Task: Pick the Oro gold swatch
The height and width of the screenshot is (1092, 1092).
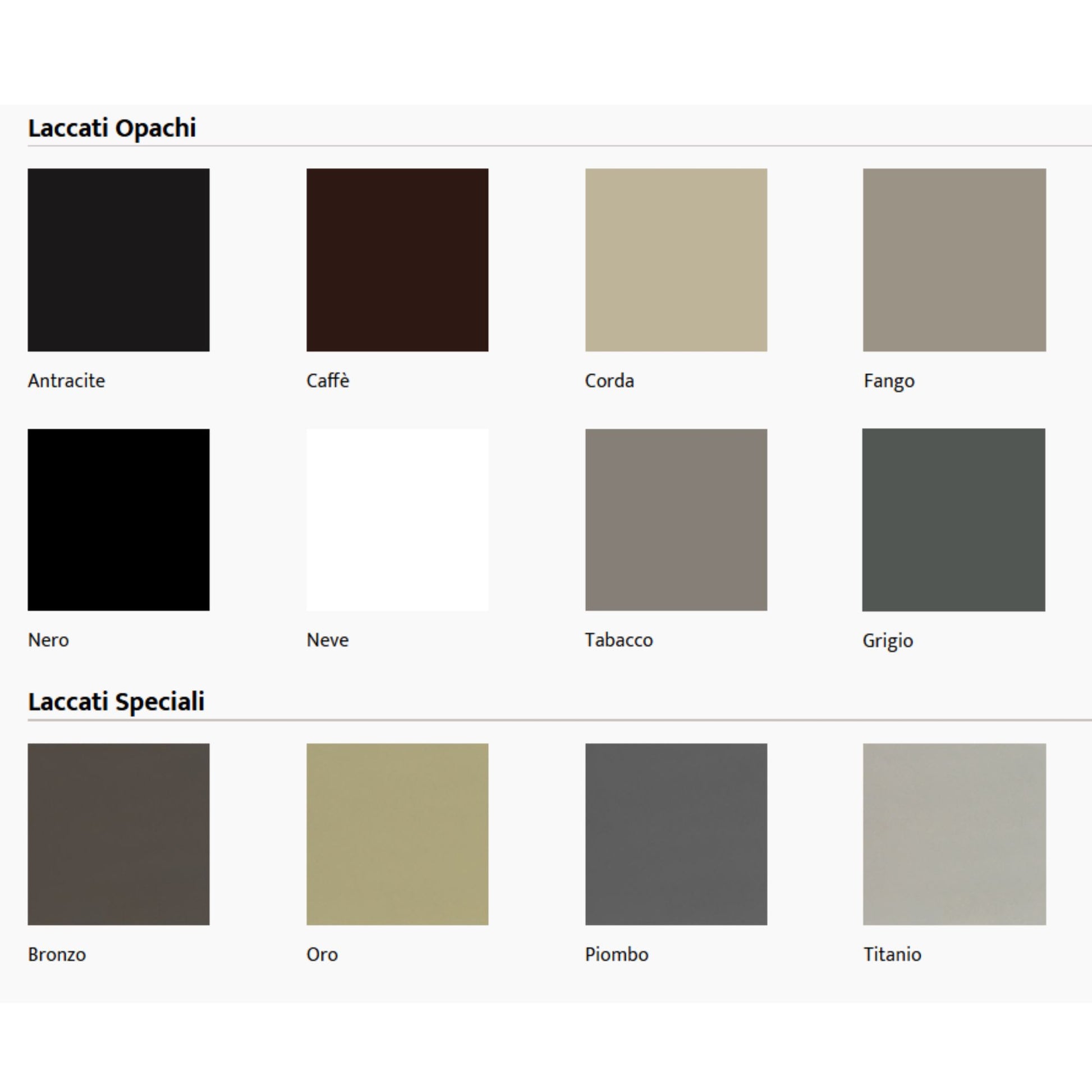Action: [x=397, y=834]
